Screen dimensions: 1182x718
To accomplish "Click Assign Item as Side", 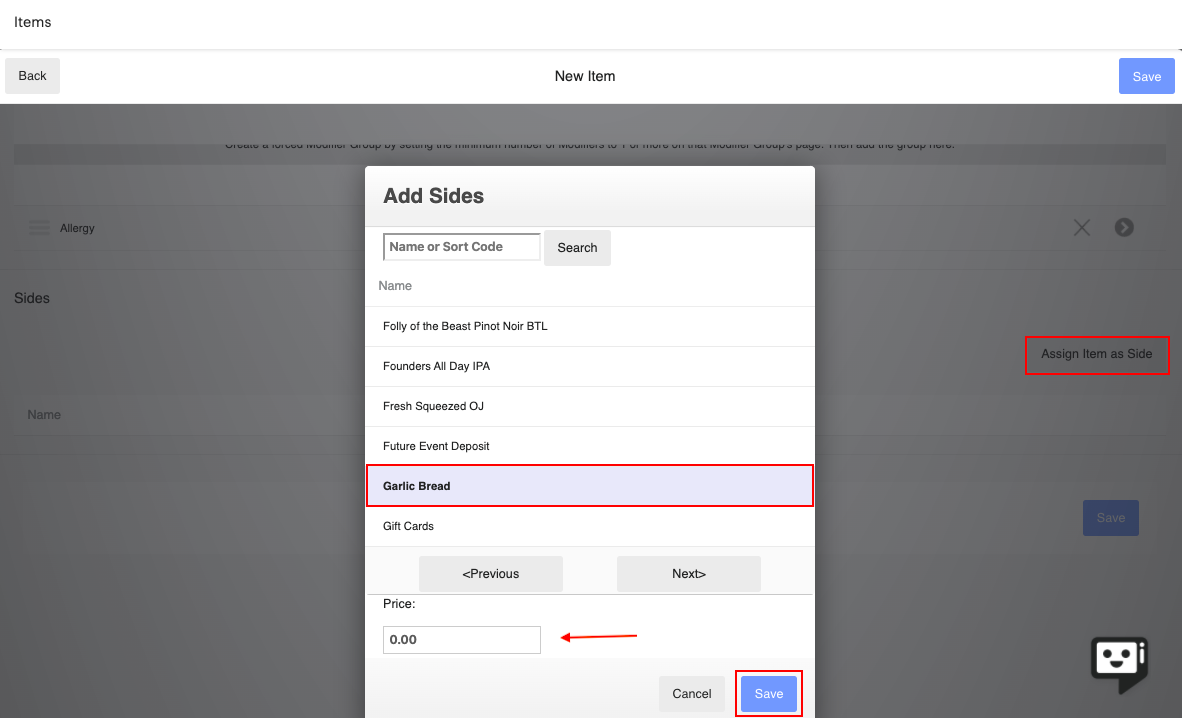I will 1097,355.
